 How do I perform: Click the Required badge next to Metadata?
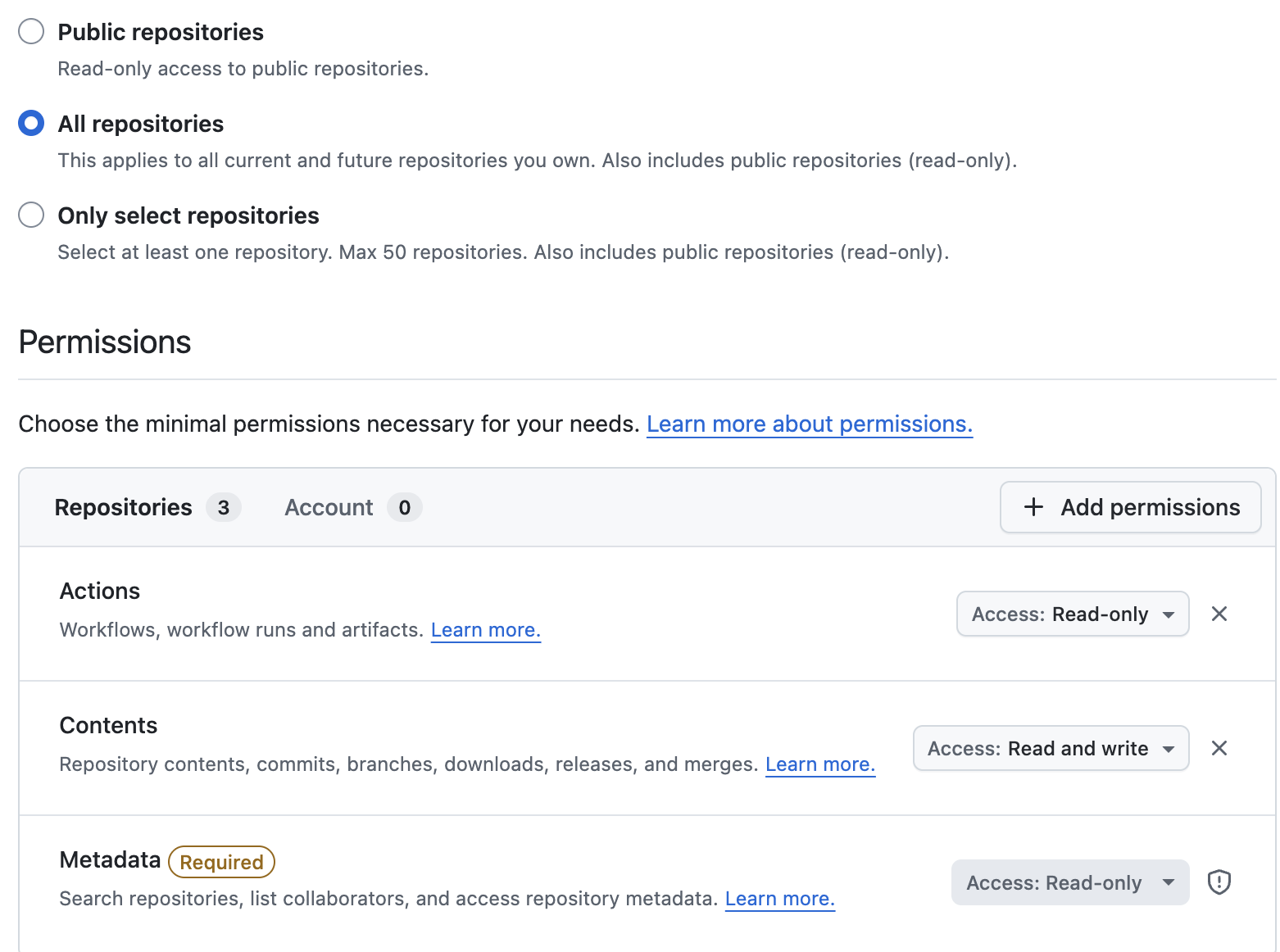click(x=221, y=862)
